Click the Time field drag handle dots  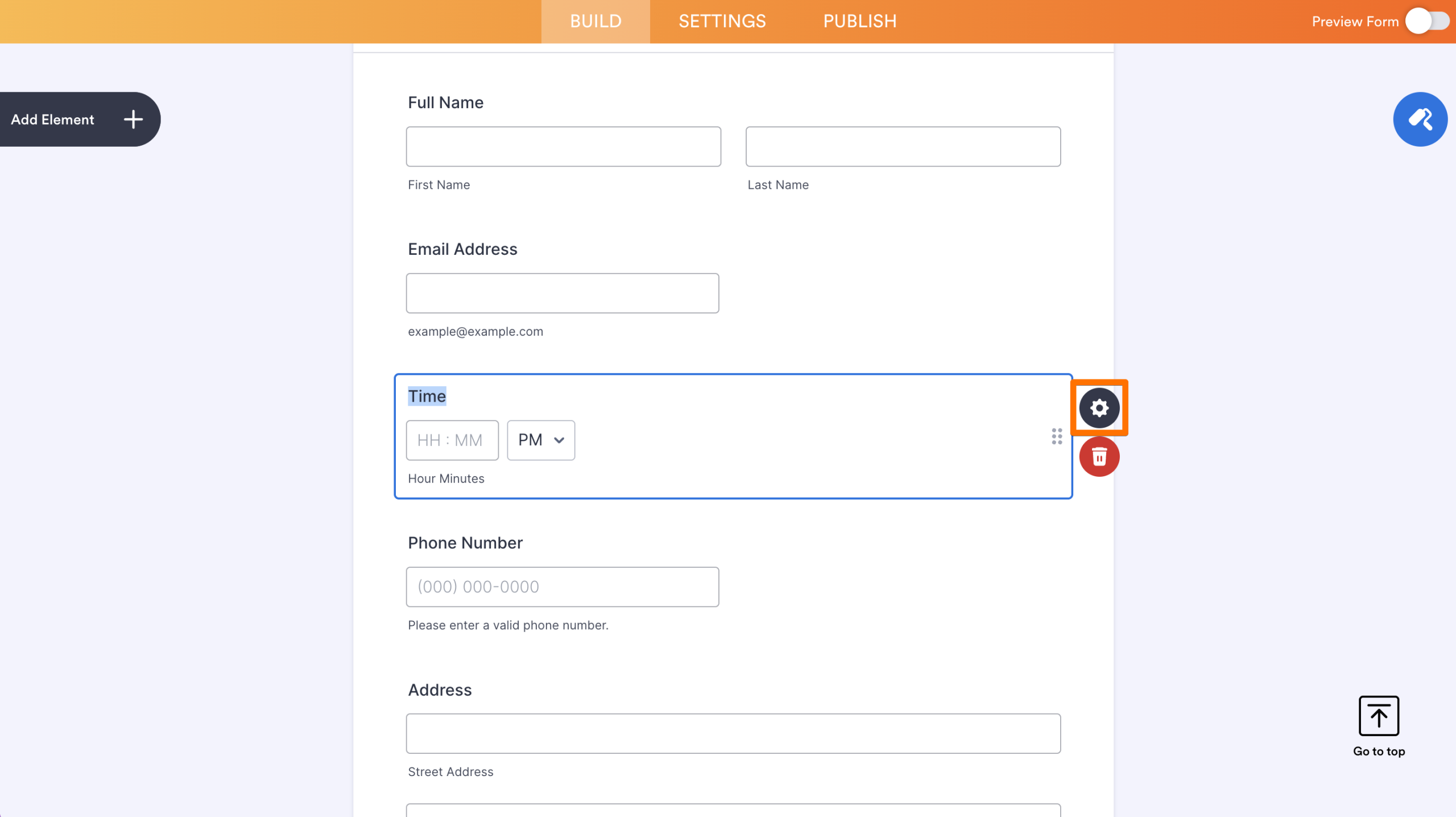pos(1057,436)
